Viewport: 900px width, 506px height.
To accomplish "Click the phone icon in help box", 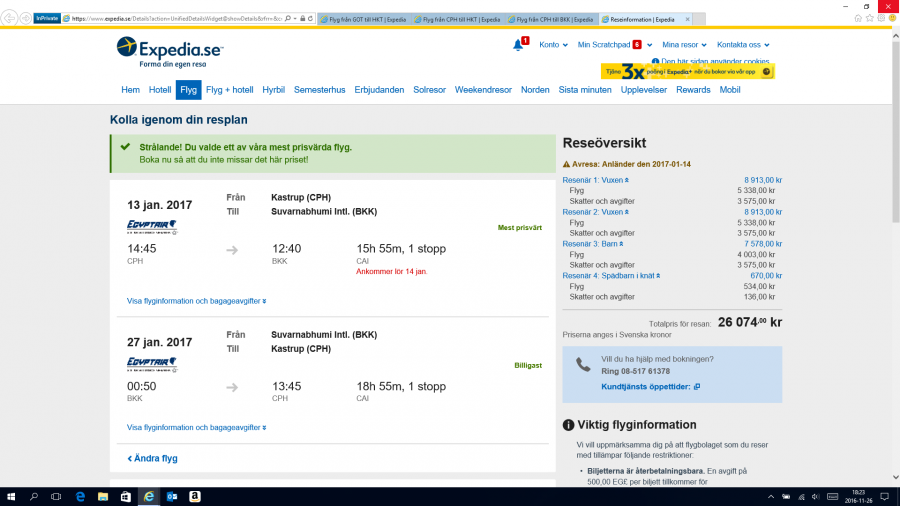I will click(583, 365).
